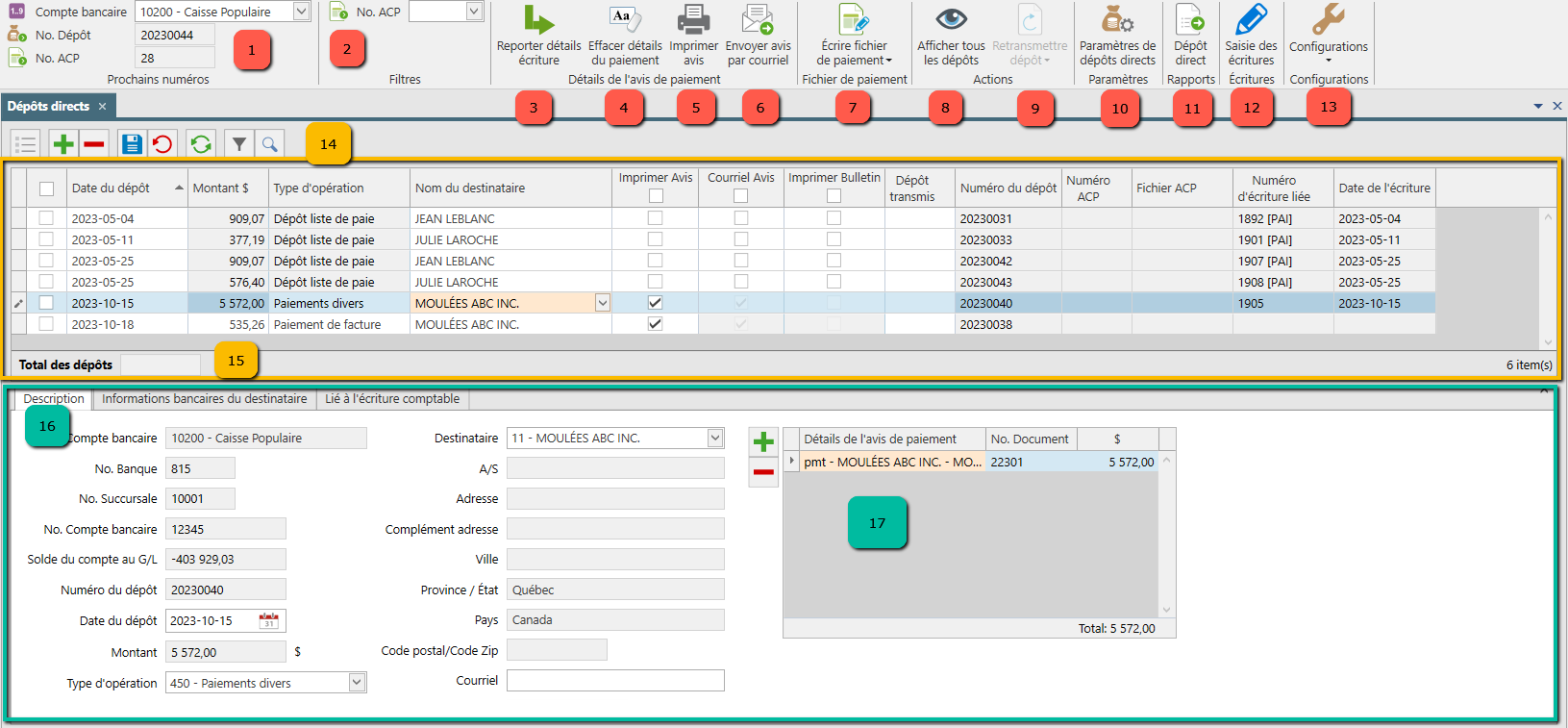
Task: Open the Date du dépôt calendar picker
Action: pyautogui.click(x=269, y=621)
